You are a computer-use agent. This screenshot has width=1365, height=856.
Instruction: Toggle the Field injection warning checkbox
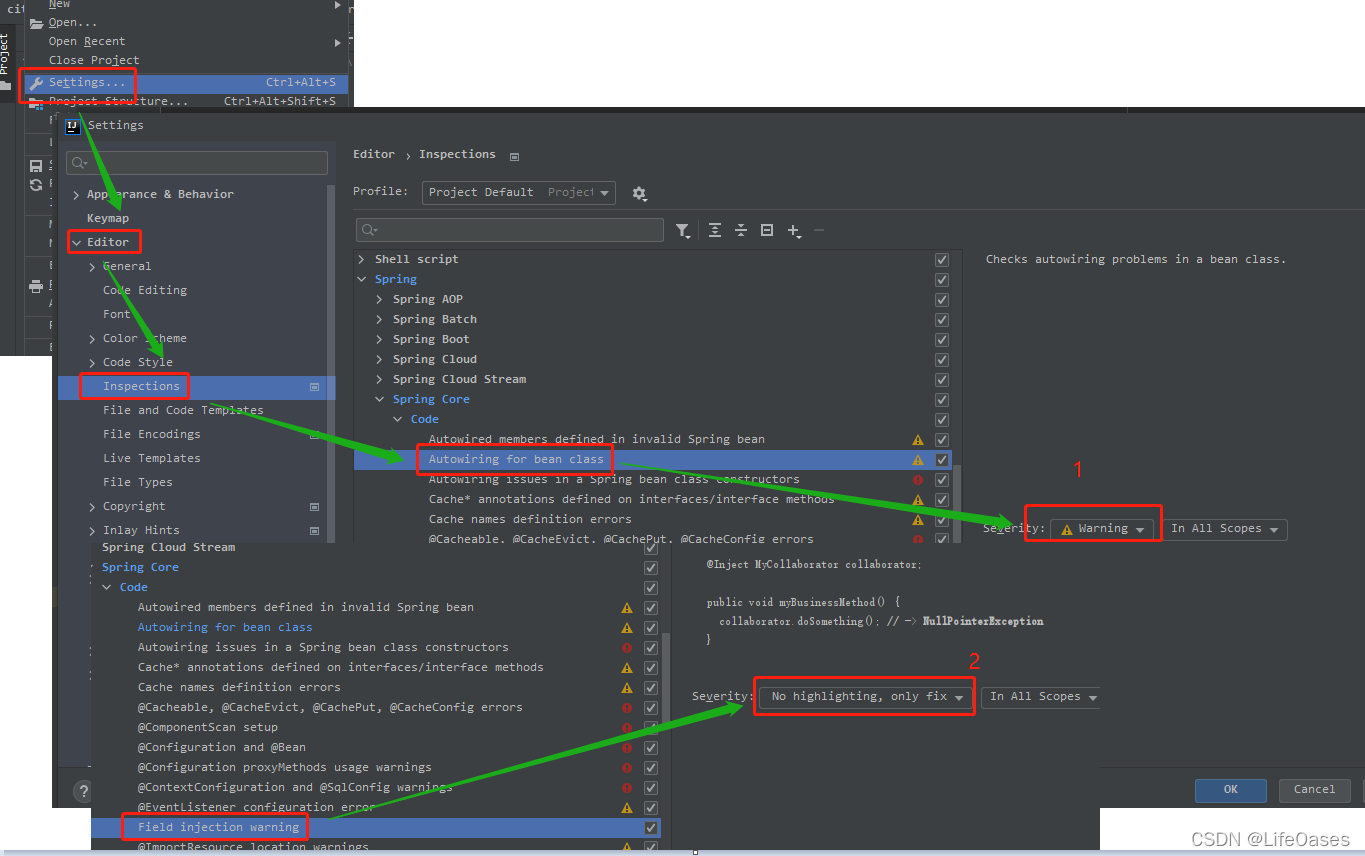pyautogui.click(x=651, y=828)
